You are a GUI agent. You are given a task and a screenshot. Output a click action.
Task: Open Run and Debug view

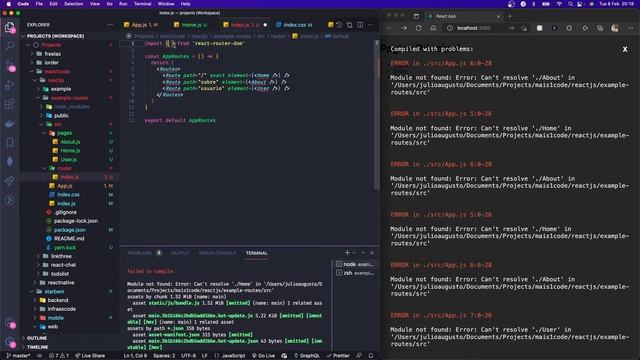(9, 85)
